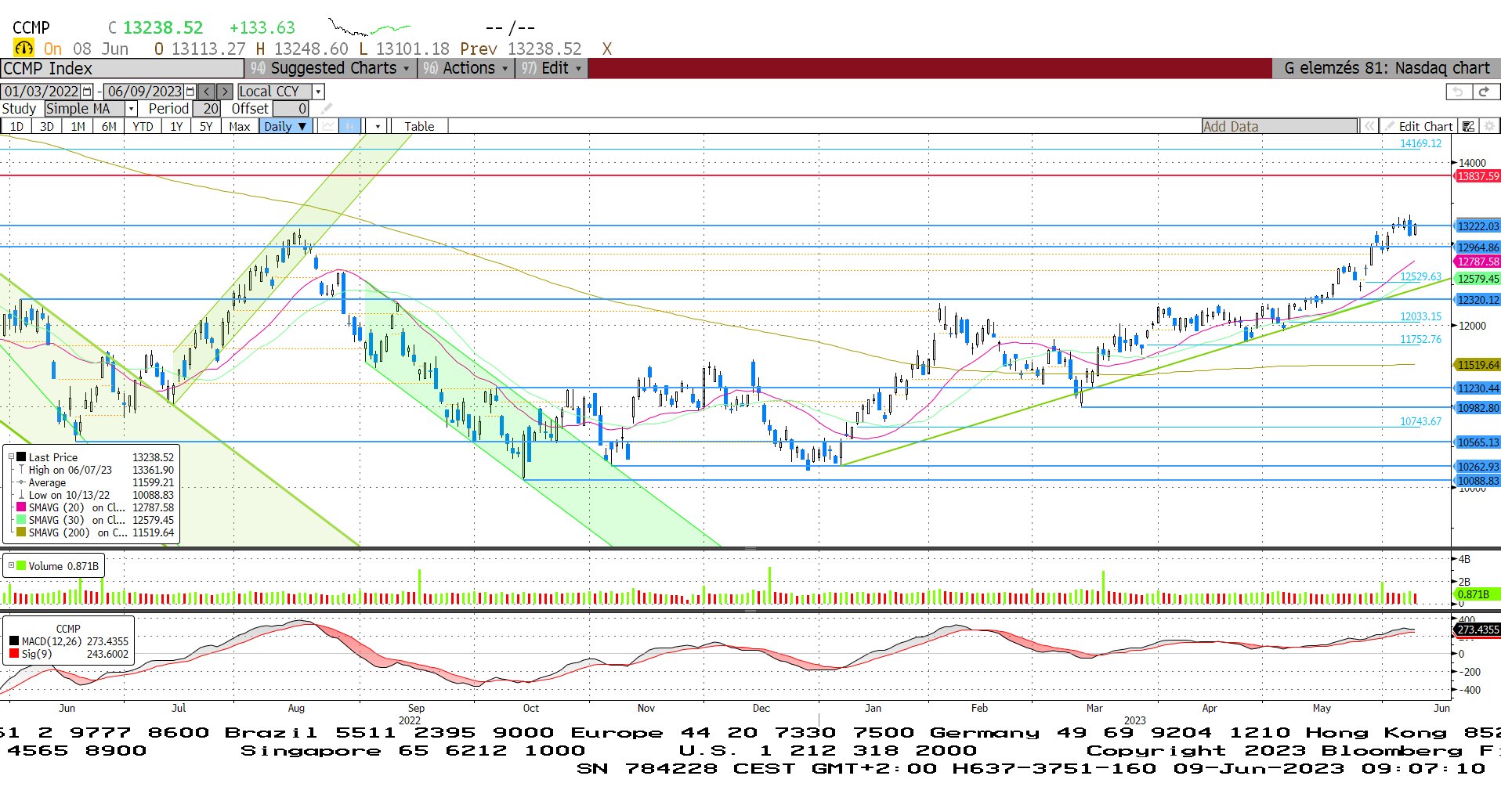
Task: Click the SMAVG (200) olive color swatch
Action: pyautogui.click(x=21, y=532)
